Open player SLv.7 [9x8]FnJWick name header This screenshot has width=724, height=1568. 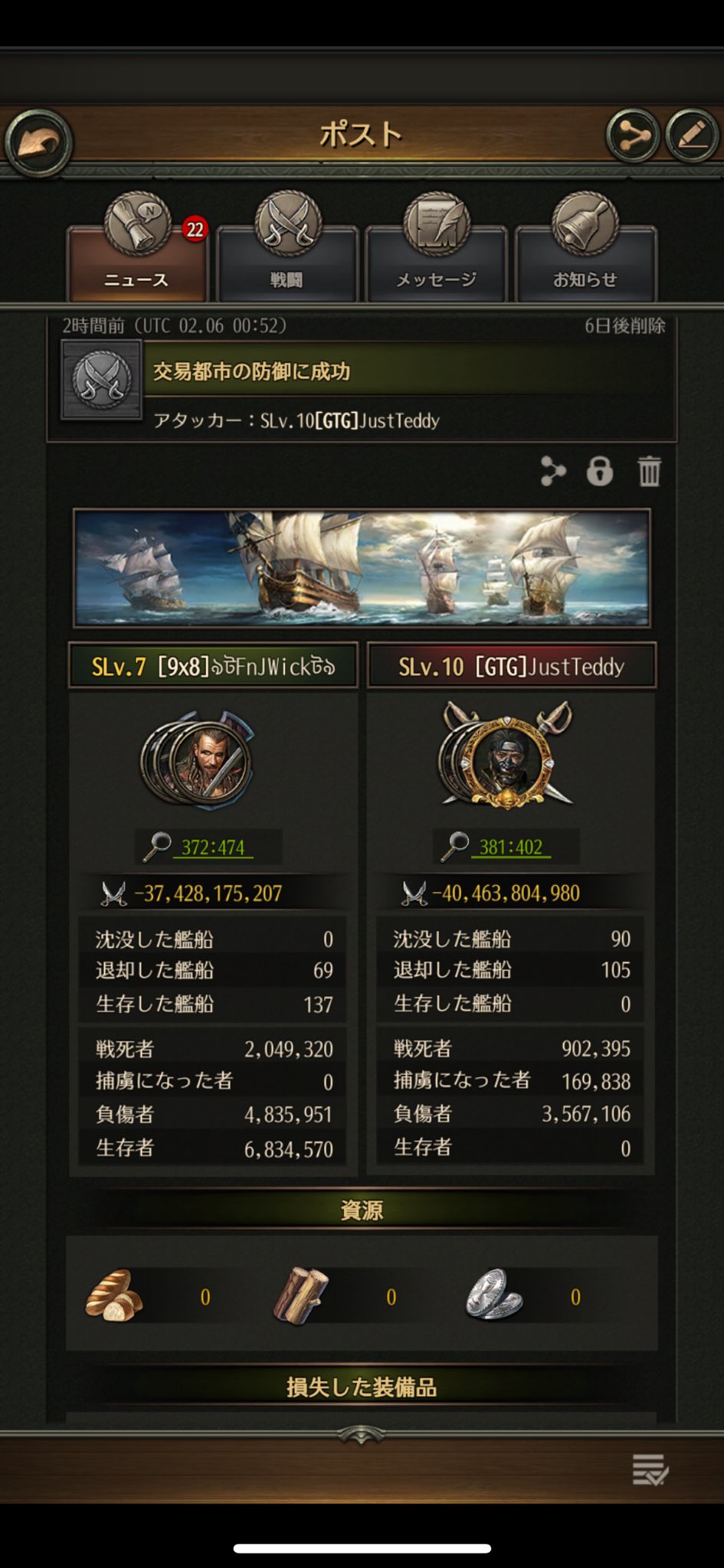click(x=213, y=666)
